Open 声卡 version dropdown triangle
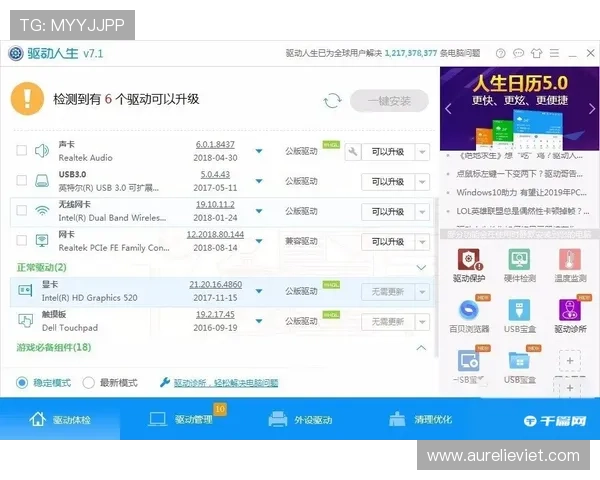Screen dimensions: 600x480 tap(259, 151)
